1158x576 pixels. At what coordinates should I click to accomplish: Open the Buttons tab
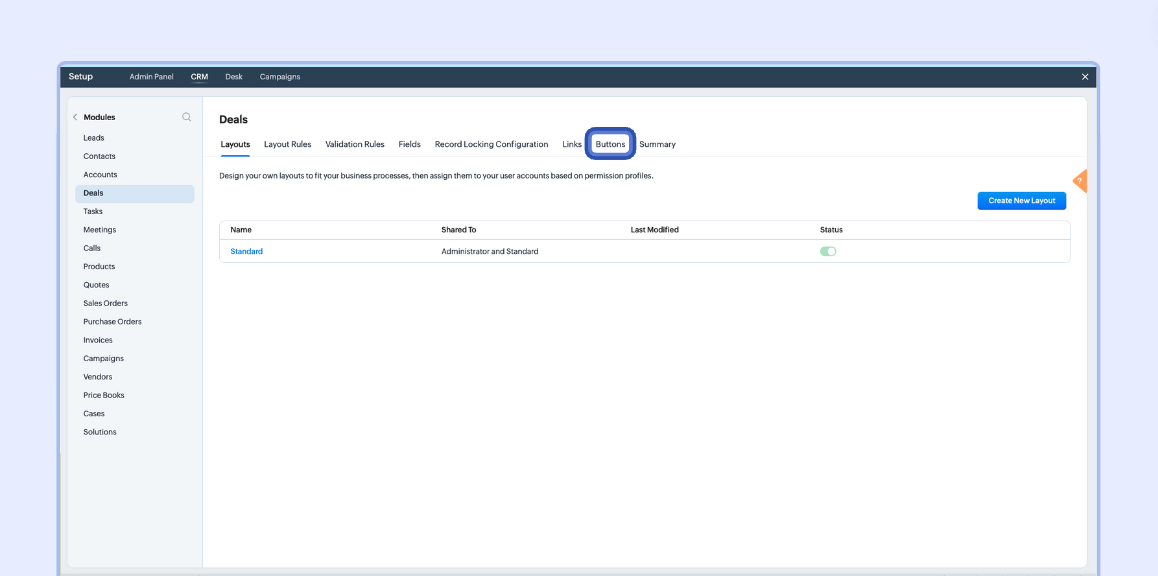point(610,144)
